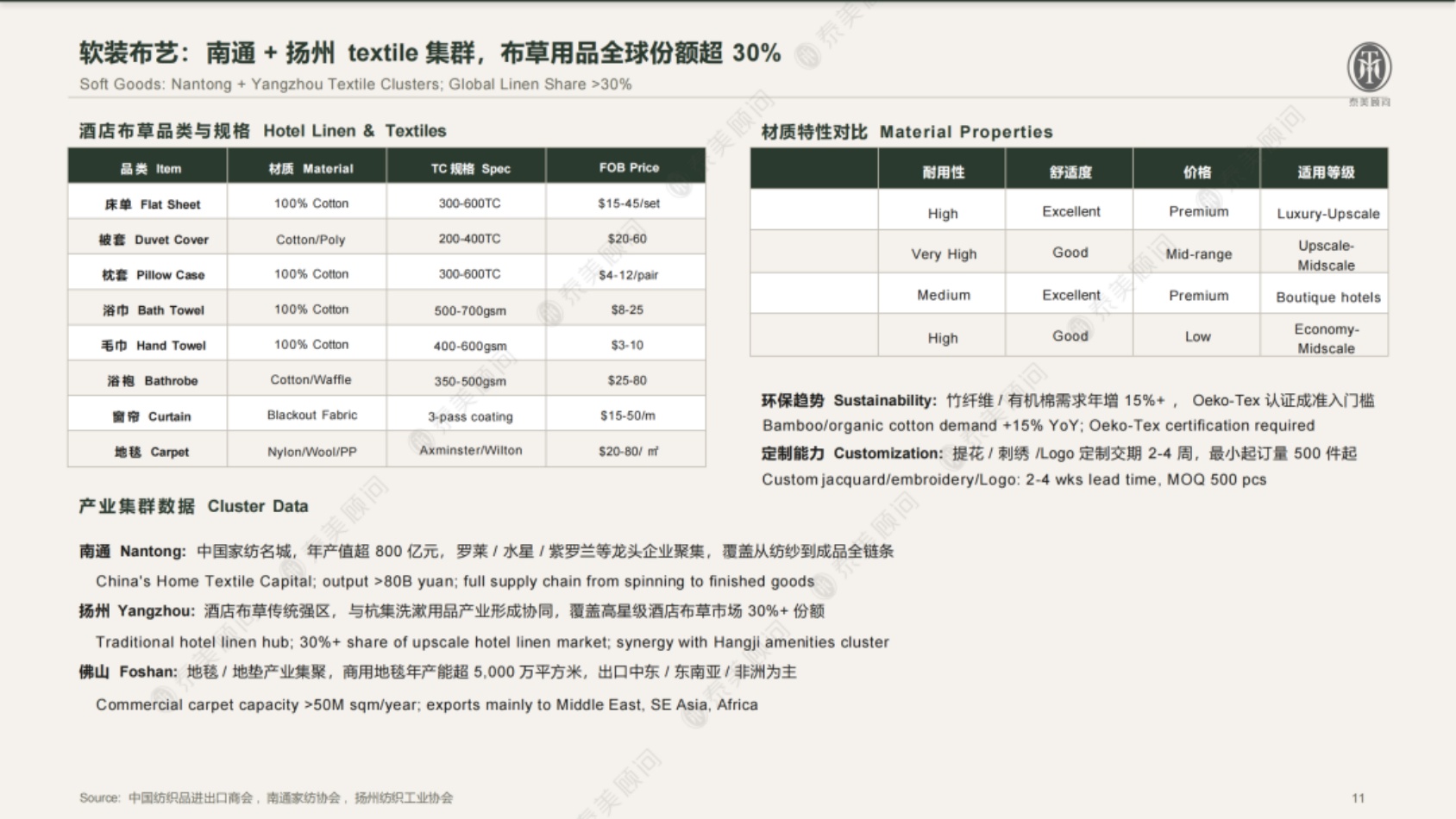Click the page number 11

pos(1359,798)
